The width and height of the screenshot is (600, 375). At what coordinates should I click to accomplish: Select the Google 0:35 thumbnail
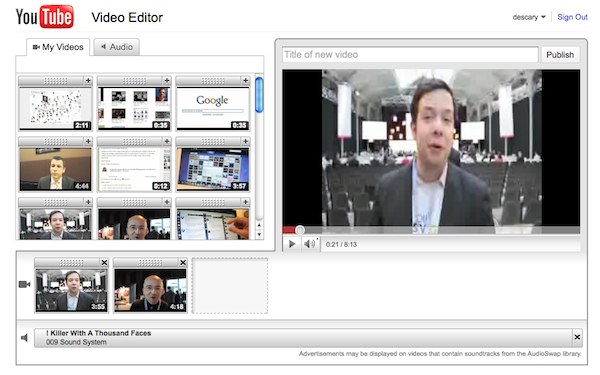[x=213, y=108]
